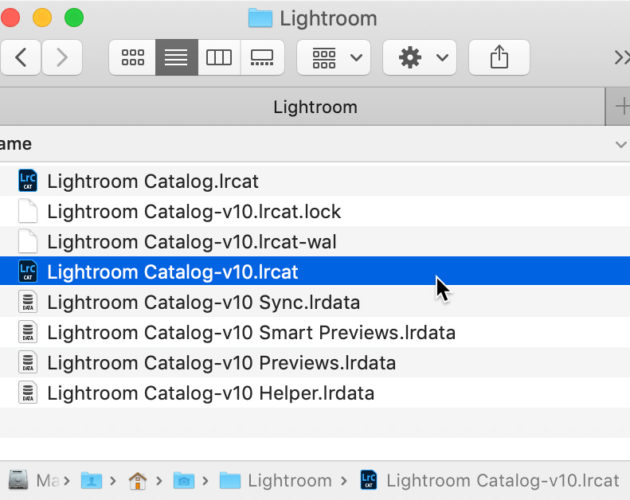Image resolution: width=630 pixels, height=500 pixels.
Task: Click the data icon of Sync.lrdata
Action: pyautogui.click(x=28, y=302)
